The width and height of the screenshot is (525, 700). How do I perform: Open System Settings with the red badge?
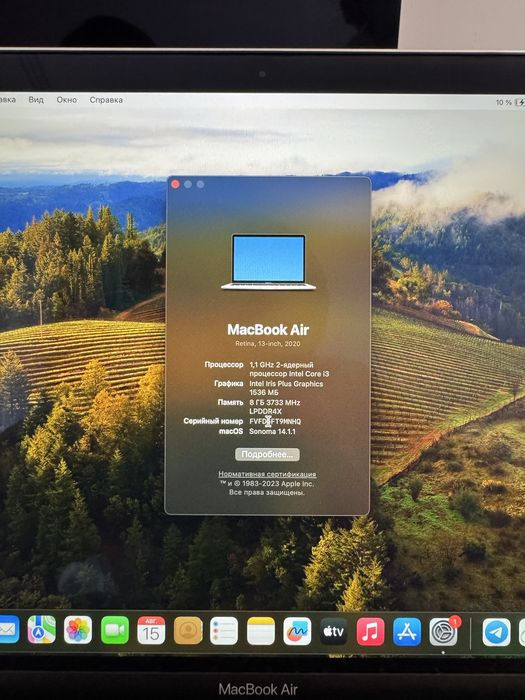(x=443, y=632)
